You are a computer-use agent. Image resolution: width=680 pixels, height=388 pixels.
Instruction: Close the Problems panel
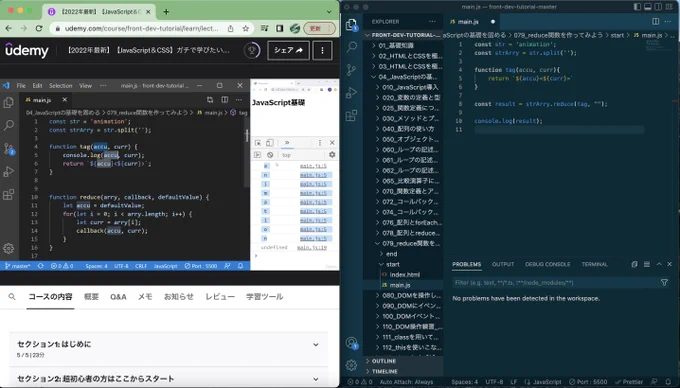670,264
